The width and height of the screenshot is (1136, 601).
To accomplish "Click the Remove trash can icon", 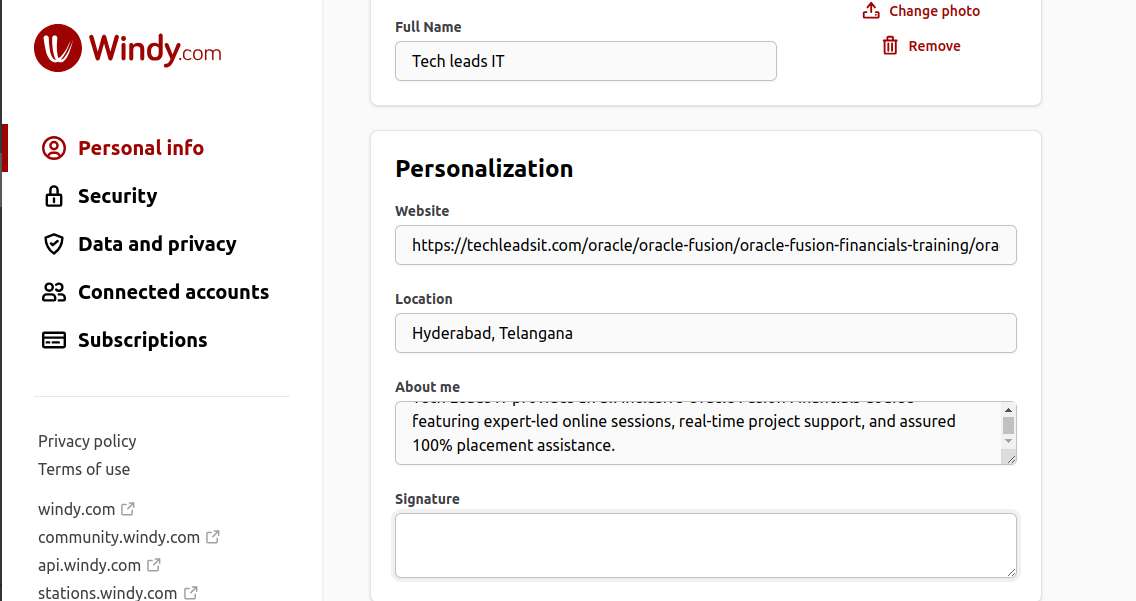I will tap(890, 46).
